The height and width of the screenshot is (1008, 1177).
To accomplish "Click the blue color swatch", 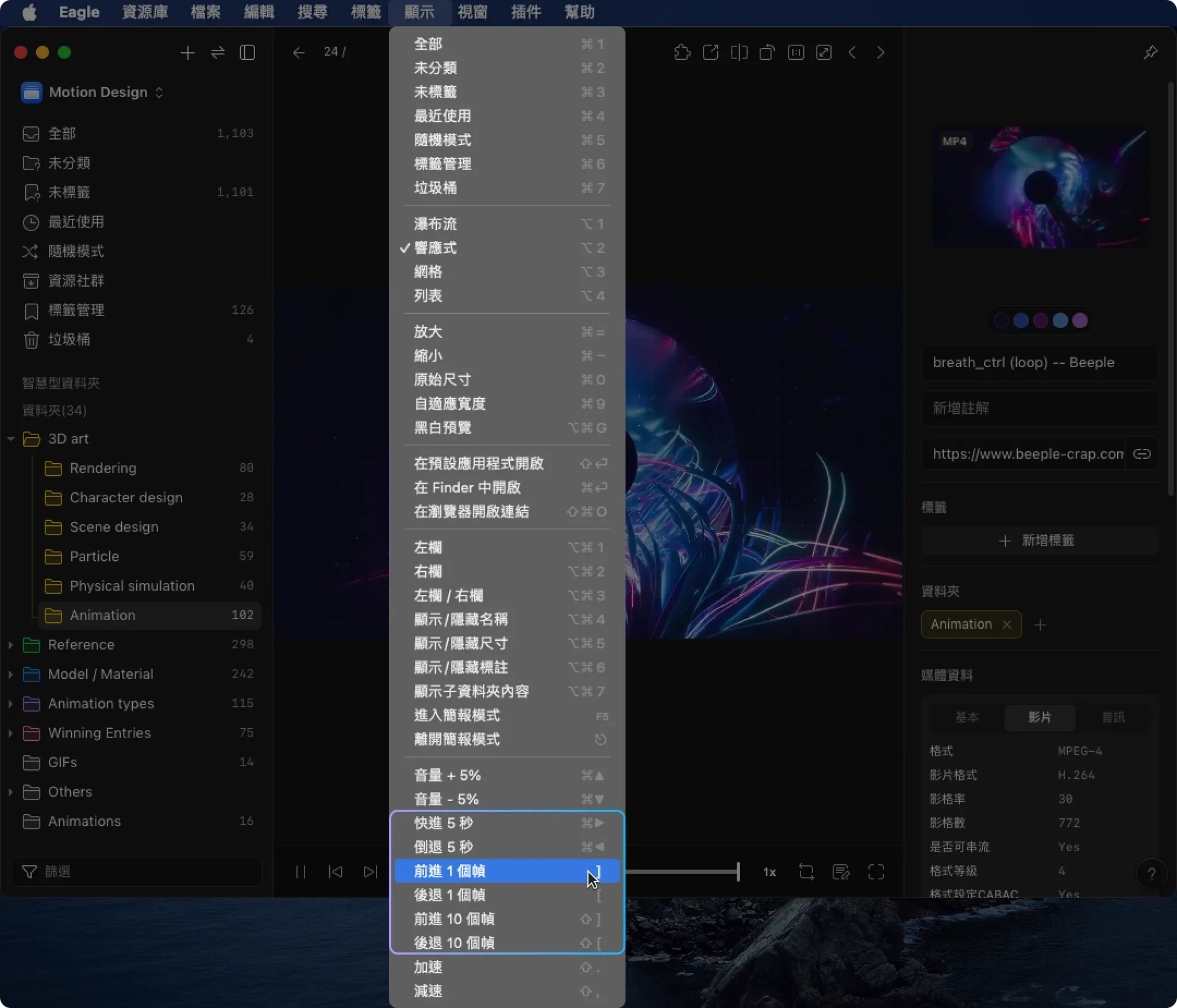I will 1021,321.
